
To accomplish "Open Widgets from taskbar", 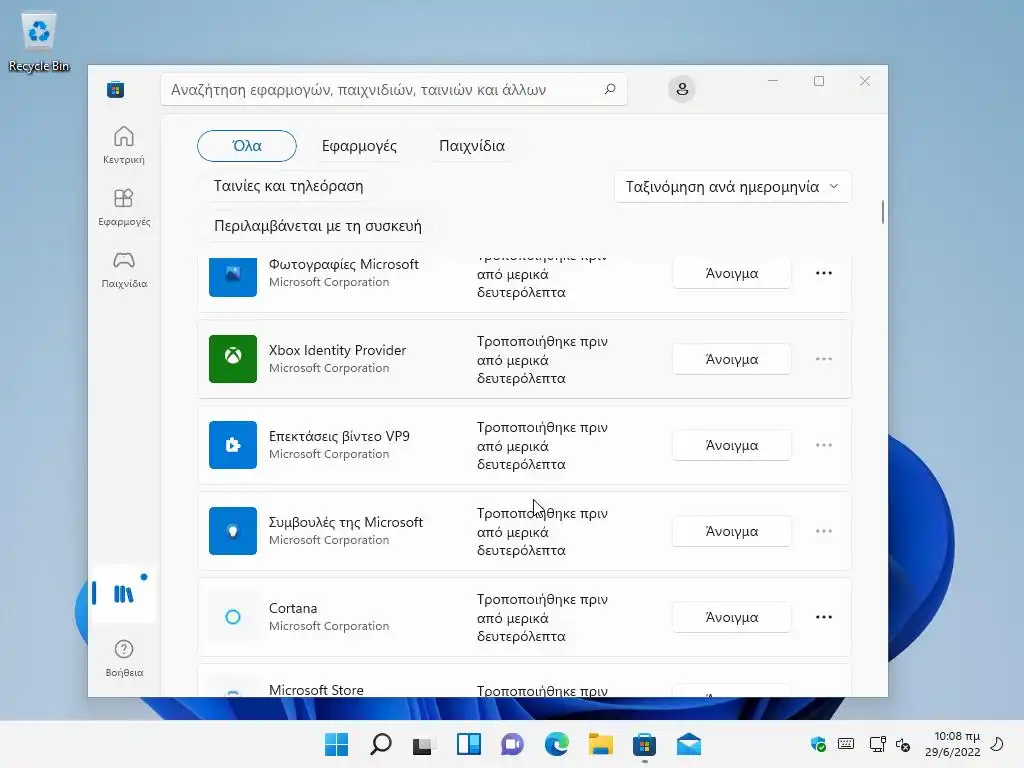I will 468,744.
